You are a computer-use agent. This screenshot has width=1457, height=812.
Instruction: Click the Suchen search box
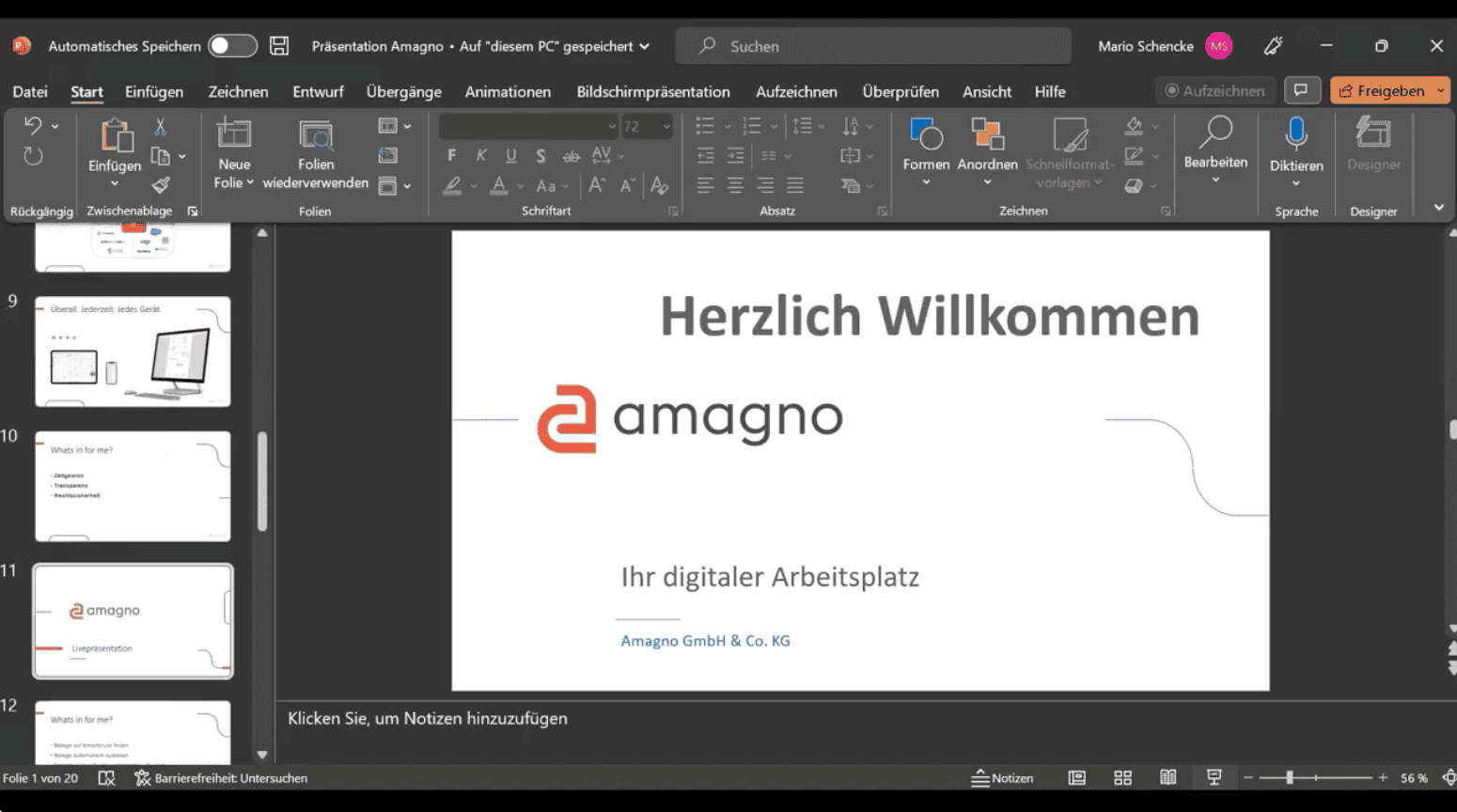pyautogui.click(x=873, y=45)
